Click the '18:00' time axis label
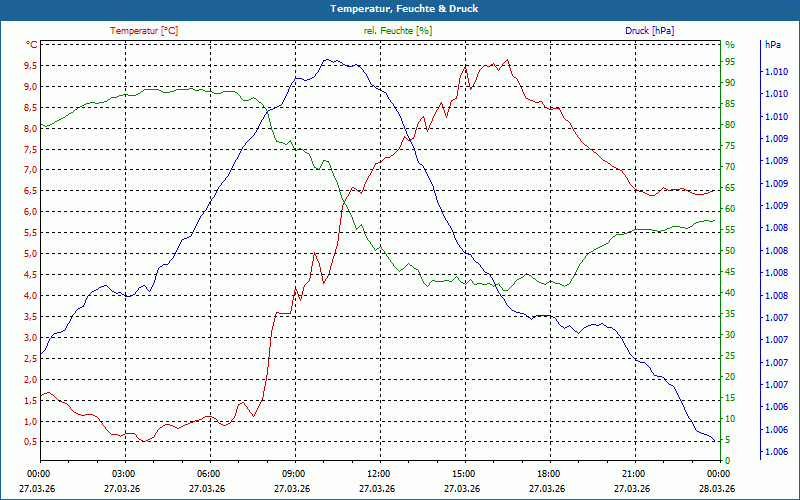This screenshot has width=800, height=500. tap(549, 473)
